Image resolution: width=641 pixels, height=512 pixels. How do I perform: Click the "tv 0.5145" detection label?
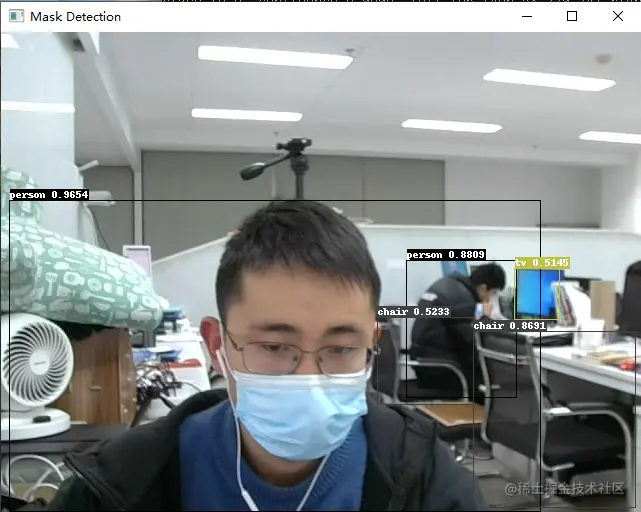542,263
